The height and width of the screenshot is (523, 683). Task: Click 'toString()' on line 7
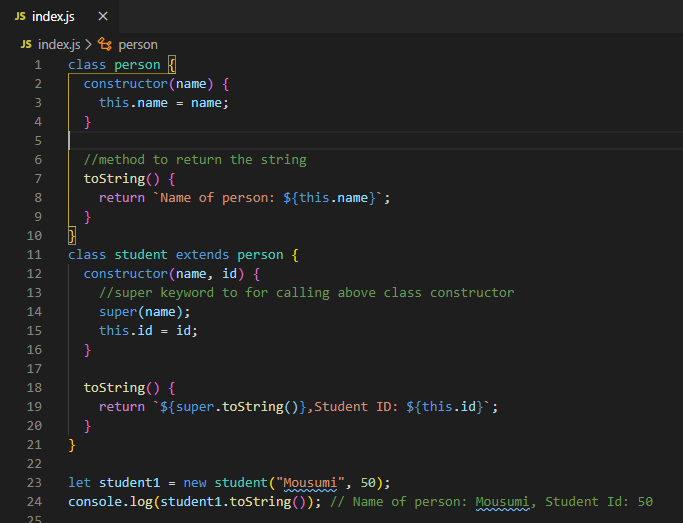click(122, 179)
